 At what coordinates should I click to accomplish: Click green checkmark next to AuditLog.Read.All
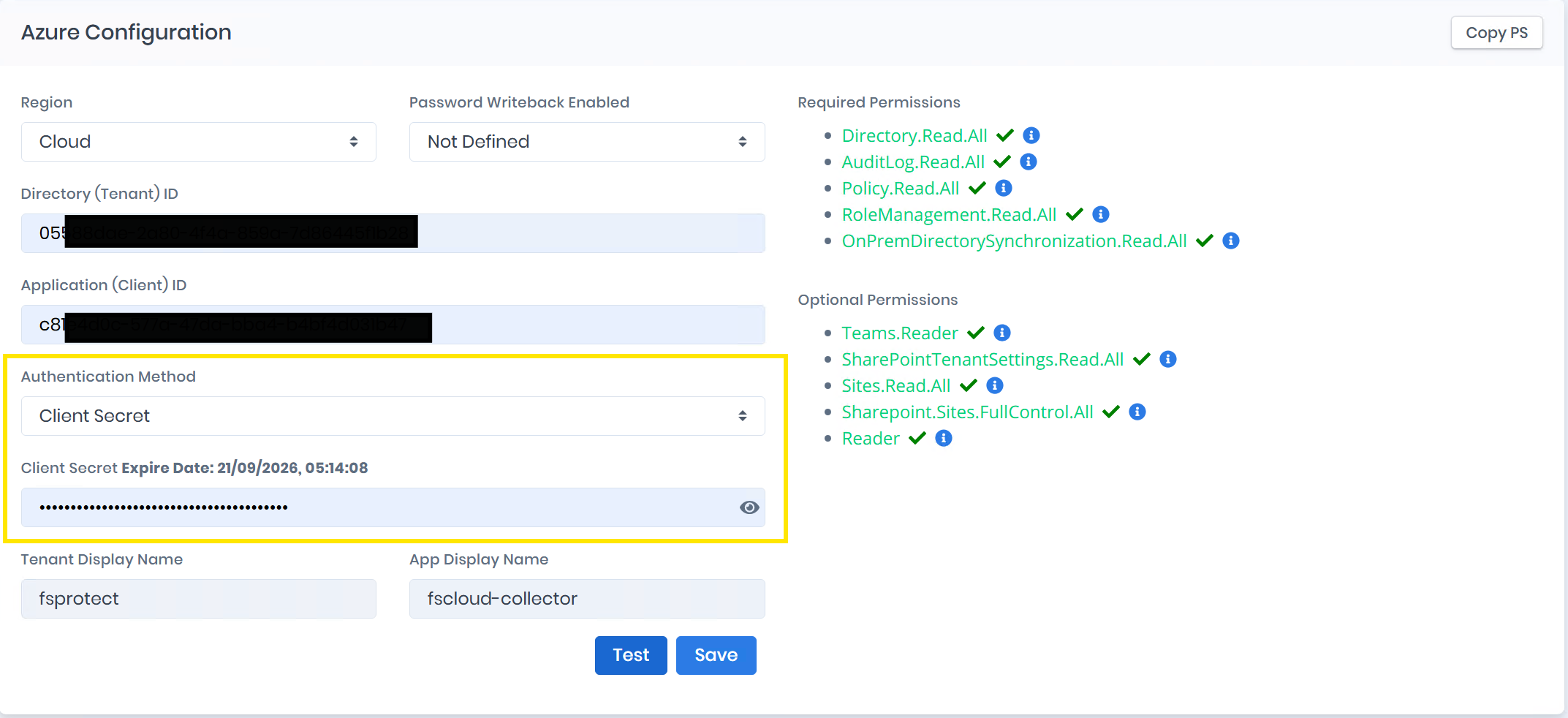(x=1002, y=162)
